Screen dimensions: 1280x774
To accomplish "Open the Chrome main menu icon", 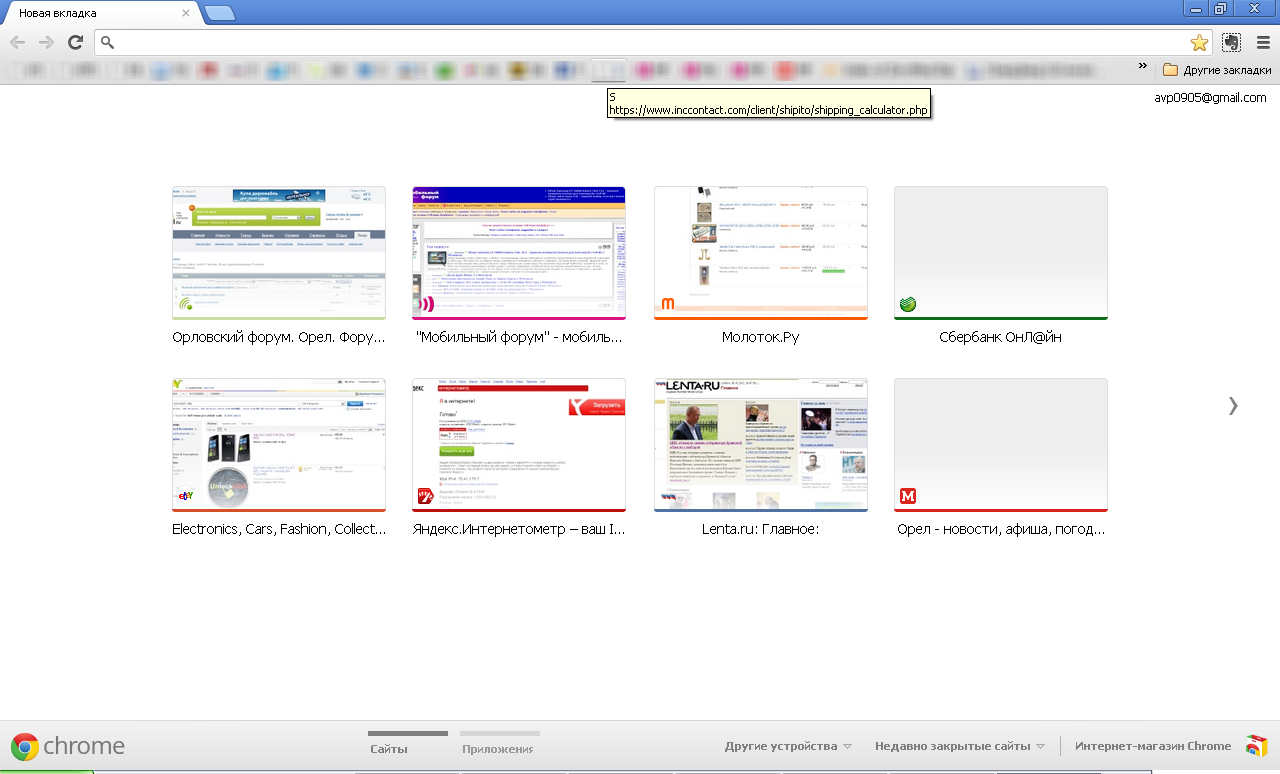I will (1263, 42).
